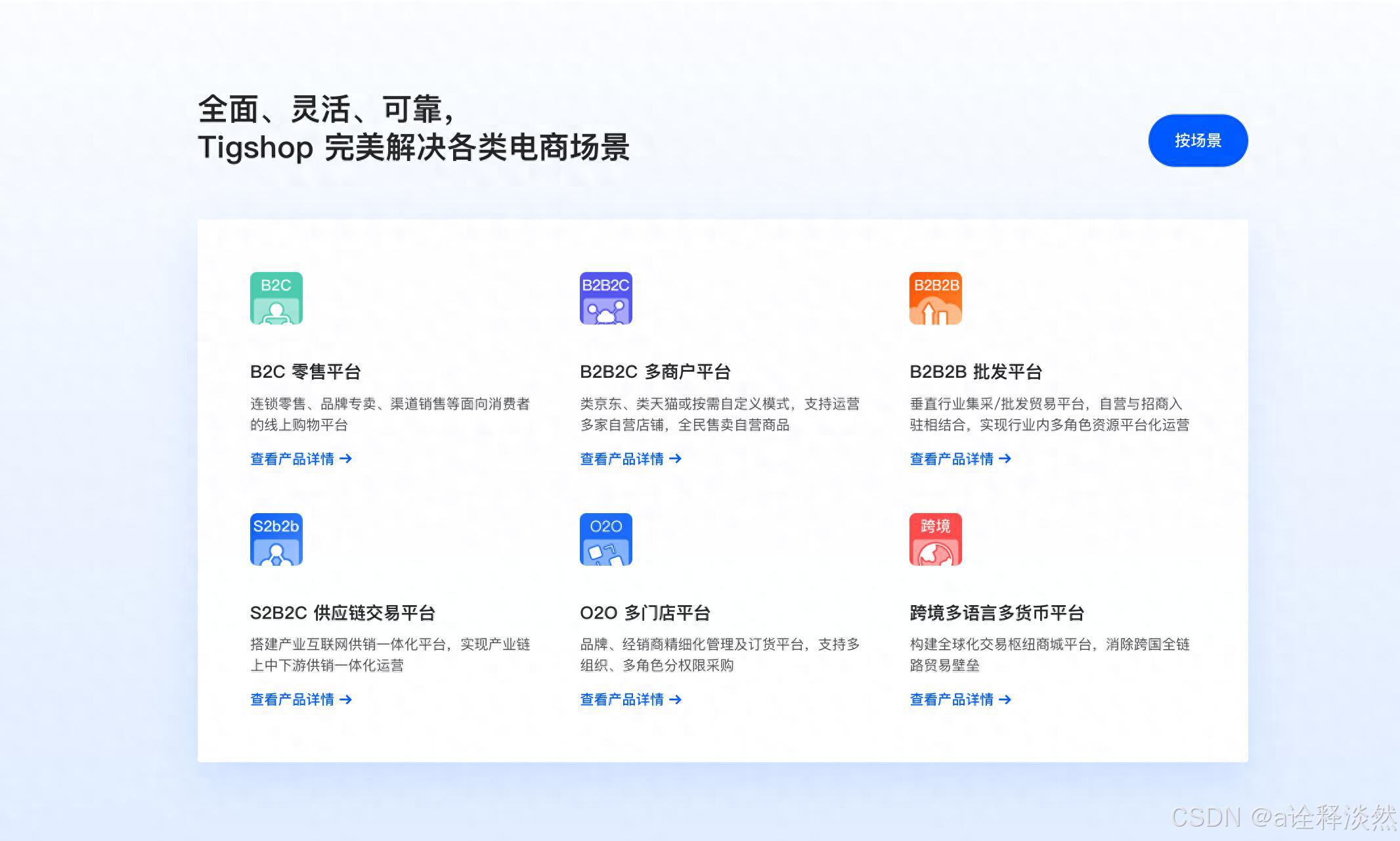Click the description starting 搭建产业互联网
The height and width of the screenshot is (841, 1400).
(x=390, y=654)
